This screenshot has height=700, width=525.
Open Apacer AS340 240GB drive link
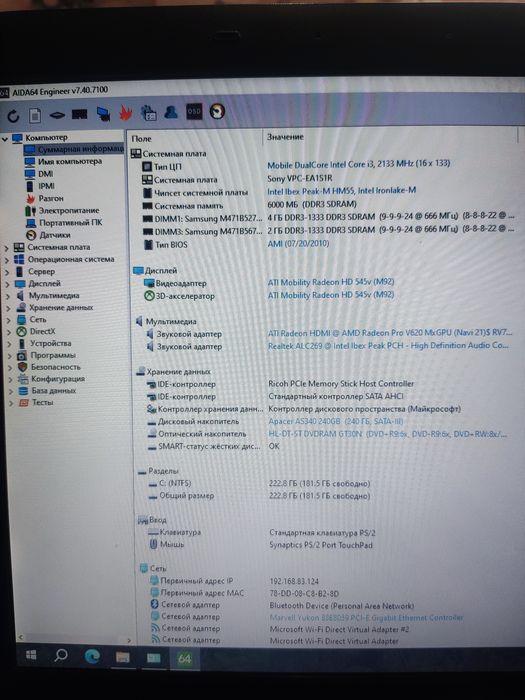[x=336, y=421]
